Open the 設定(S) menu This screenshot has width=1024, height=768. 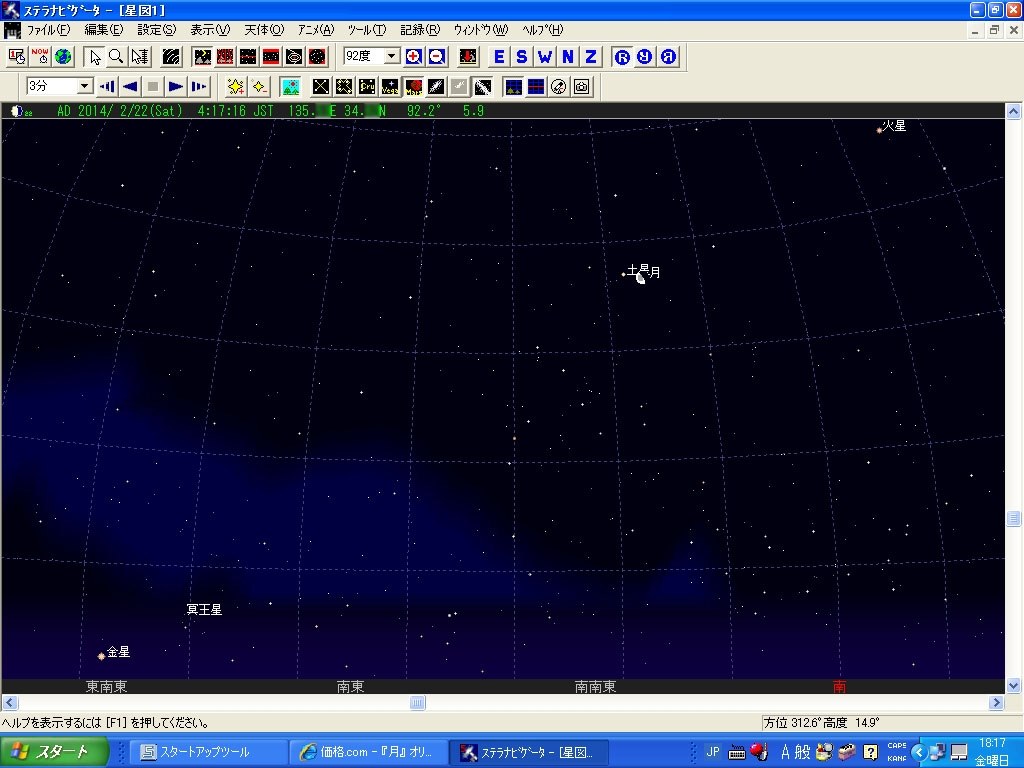156,30
